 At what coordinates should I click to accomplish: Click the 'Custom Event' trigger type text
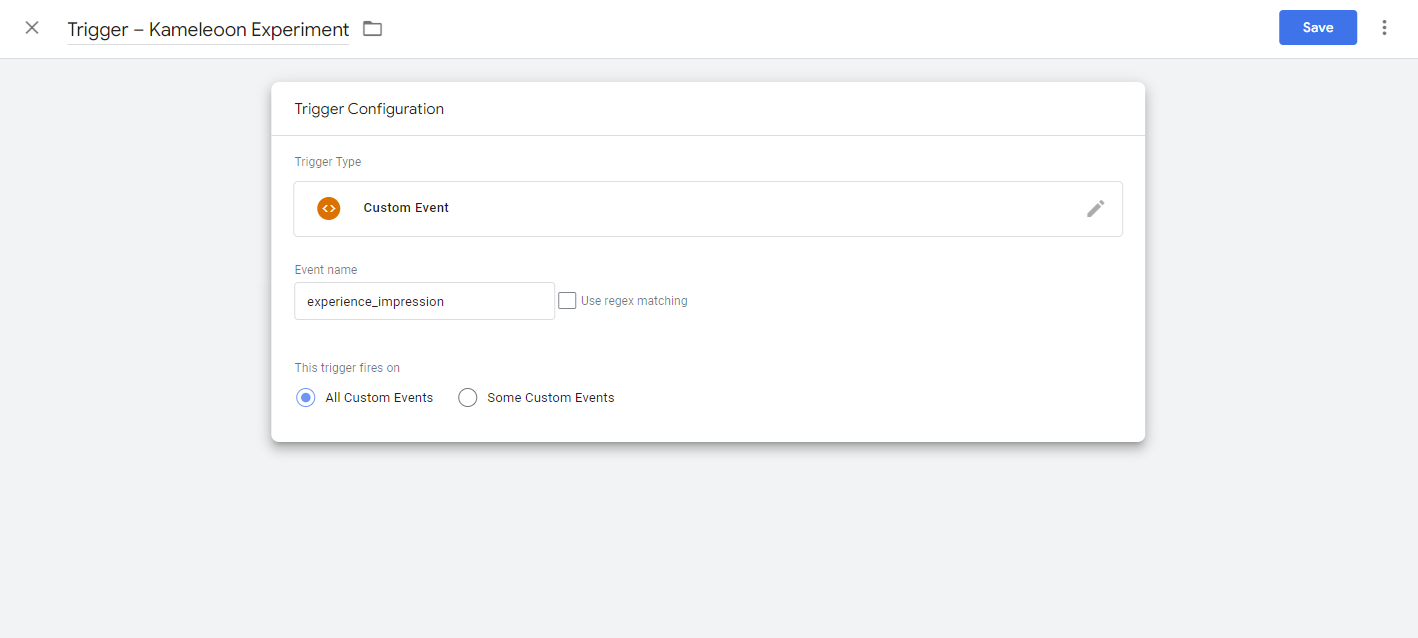coord(406,208)
